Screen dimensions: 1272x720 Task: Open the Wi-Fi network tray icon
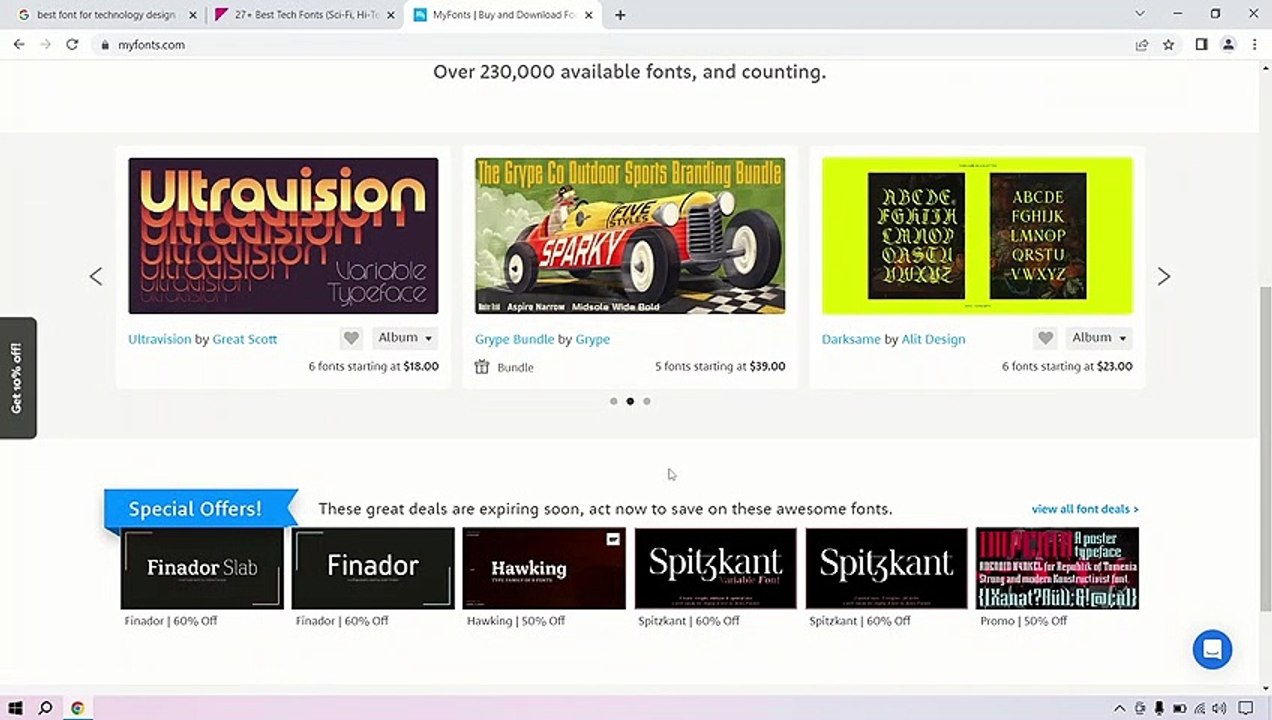click(1199, 709)
